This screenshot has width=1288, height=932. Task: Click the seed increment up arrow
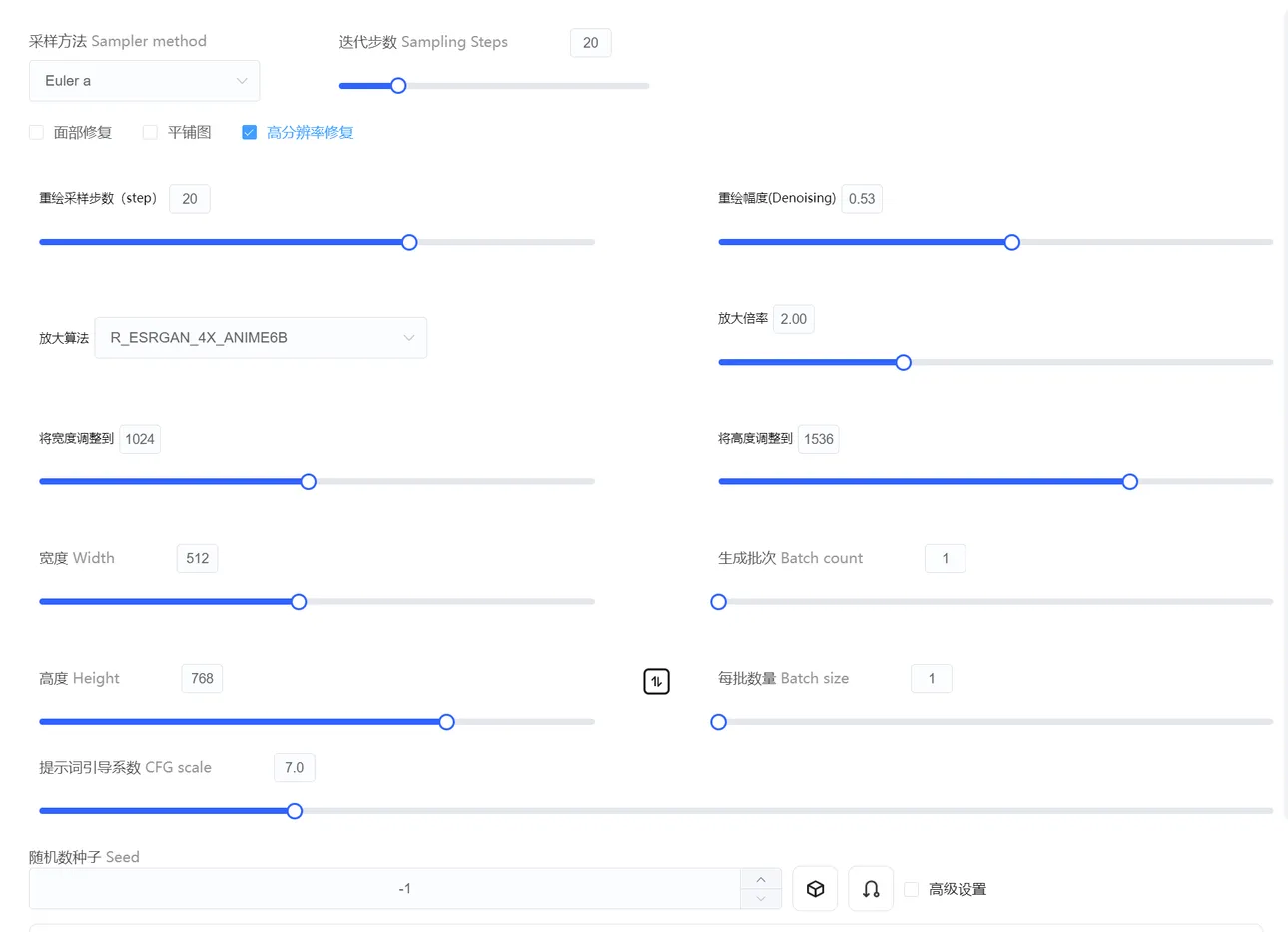pyautogui.click(x=761, y=879)
